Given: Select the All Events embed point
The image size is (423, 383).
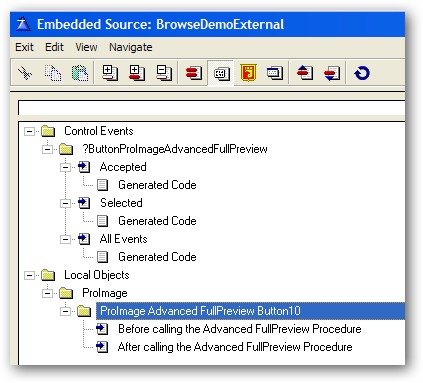Looking at the screenshot, I should point(123,239).
